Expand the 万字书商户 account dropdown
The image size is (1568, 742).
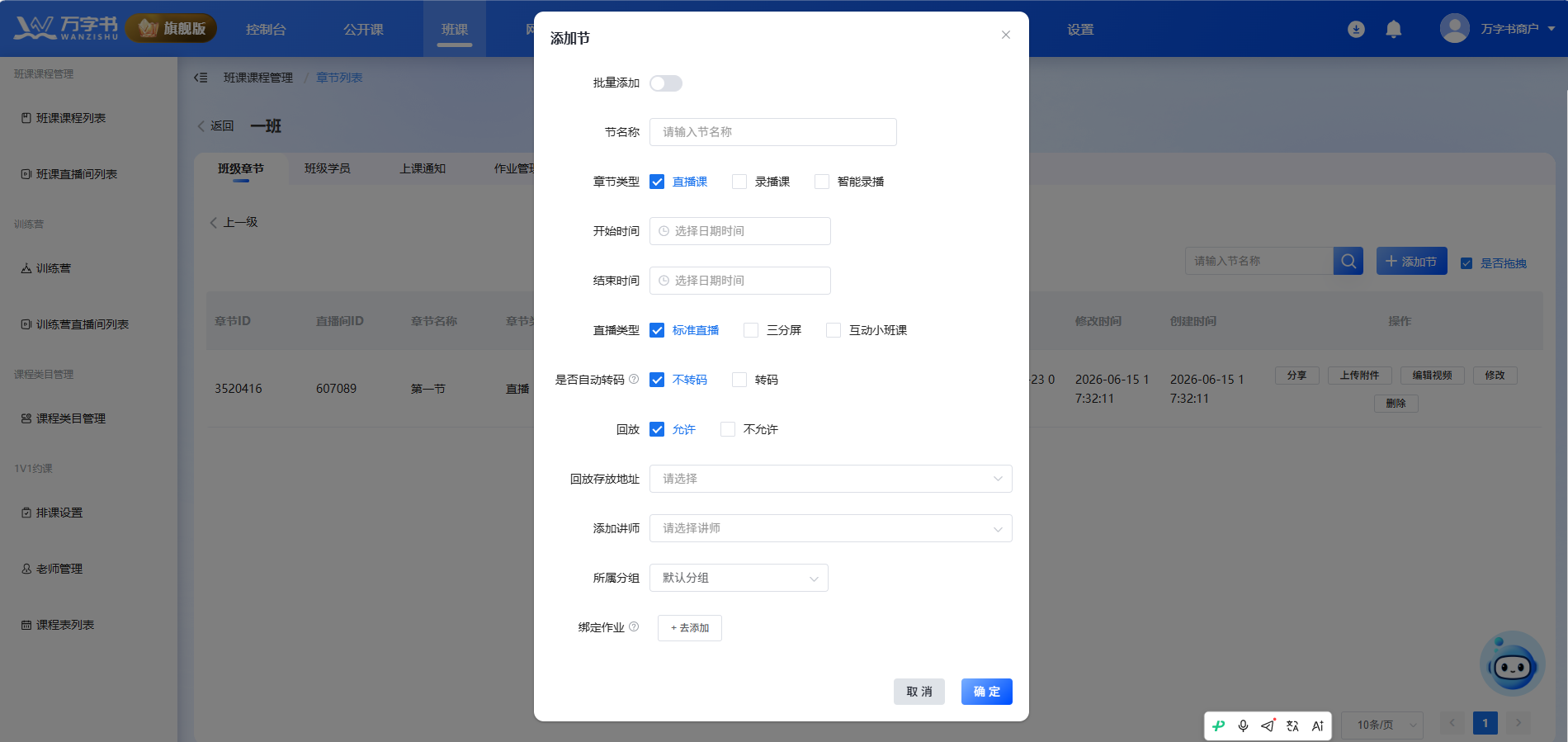pyautogui.click(x=1518, y=29)
